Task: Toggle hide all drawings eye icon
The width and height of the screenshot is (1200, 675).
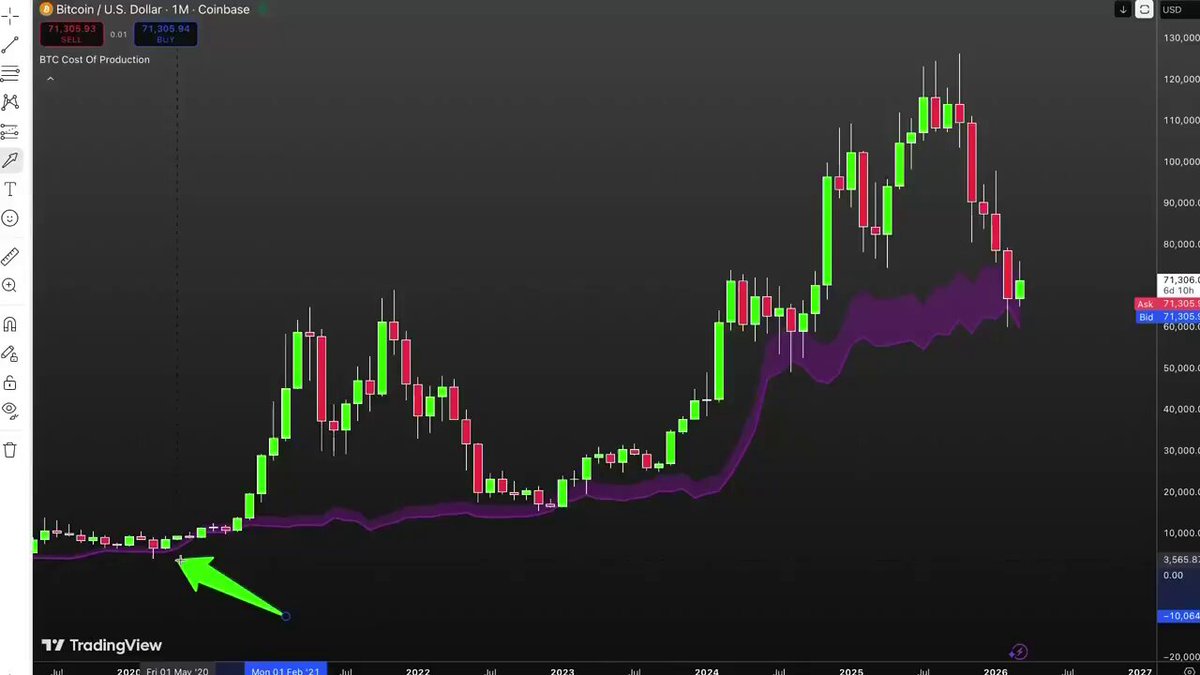Action: pos(10,409)
